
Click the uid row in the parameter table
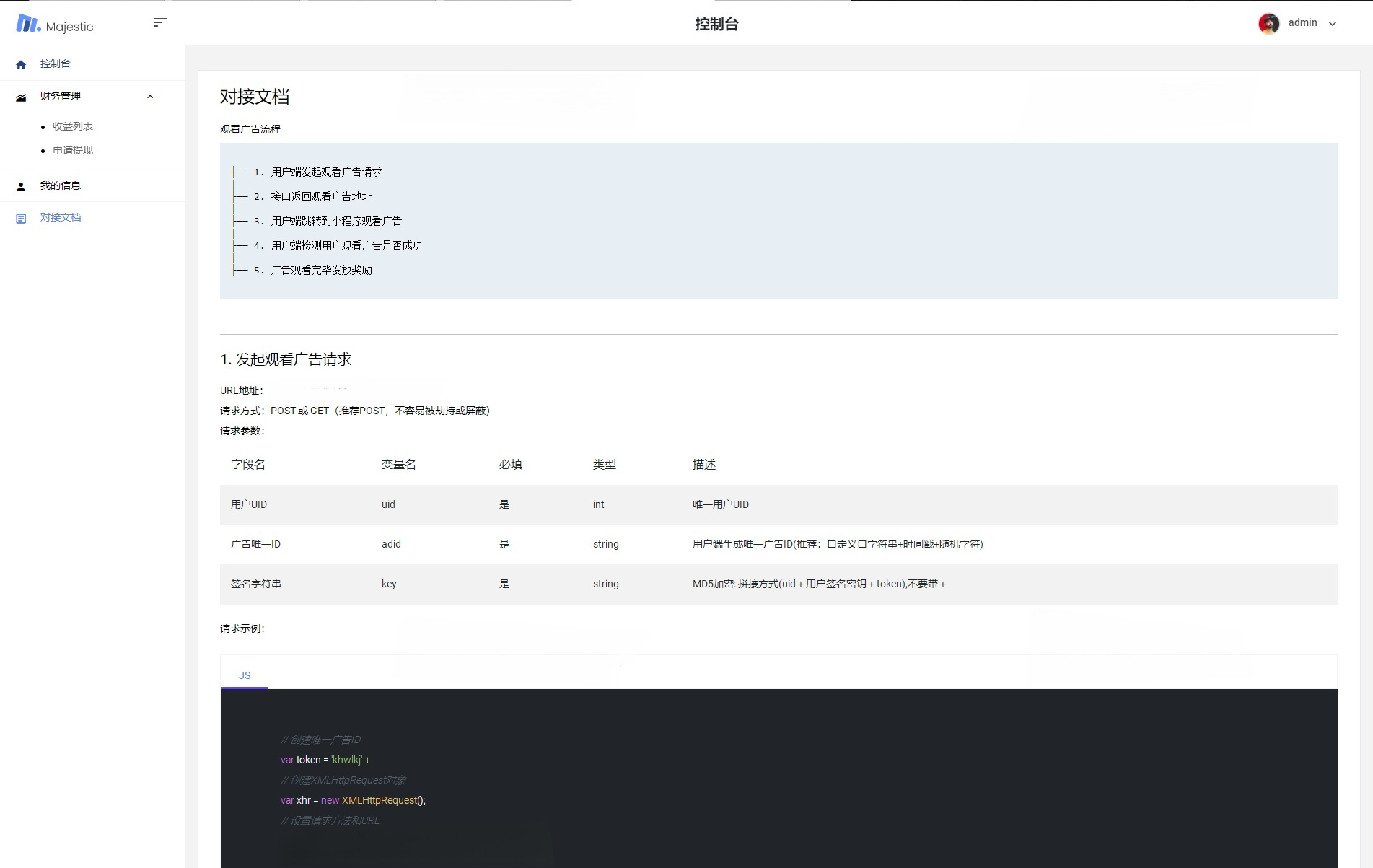[x=505, y=504]
